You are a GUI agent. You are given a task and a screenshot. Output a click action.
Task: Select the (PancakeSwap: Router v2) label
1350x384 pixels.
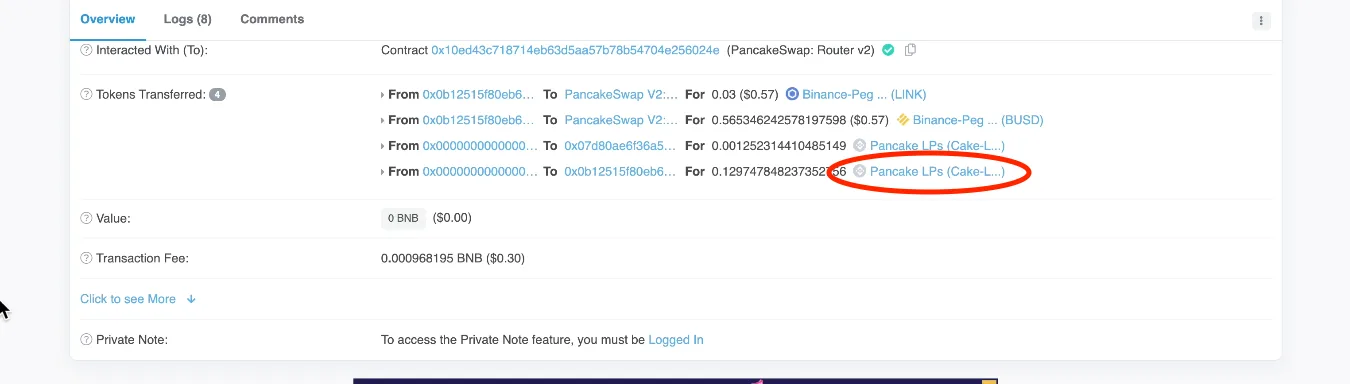tap(800, 49)
